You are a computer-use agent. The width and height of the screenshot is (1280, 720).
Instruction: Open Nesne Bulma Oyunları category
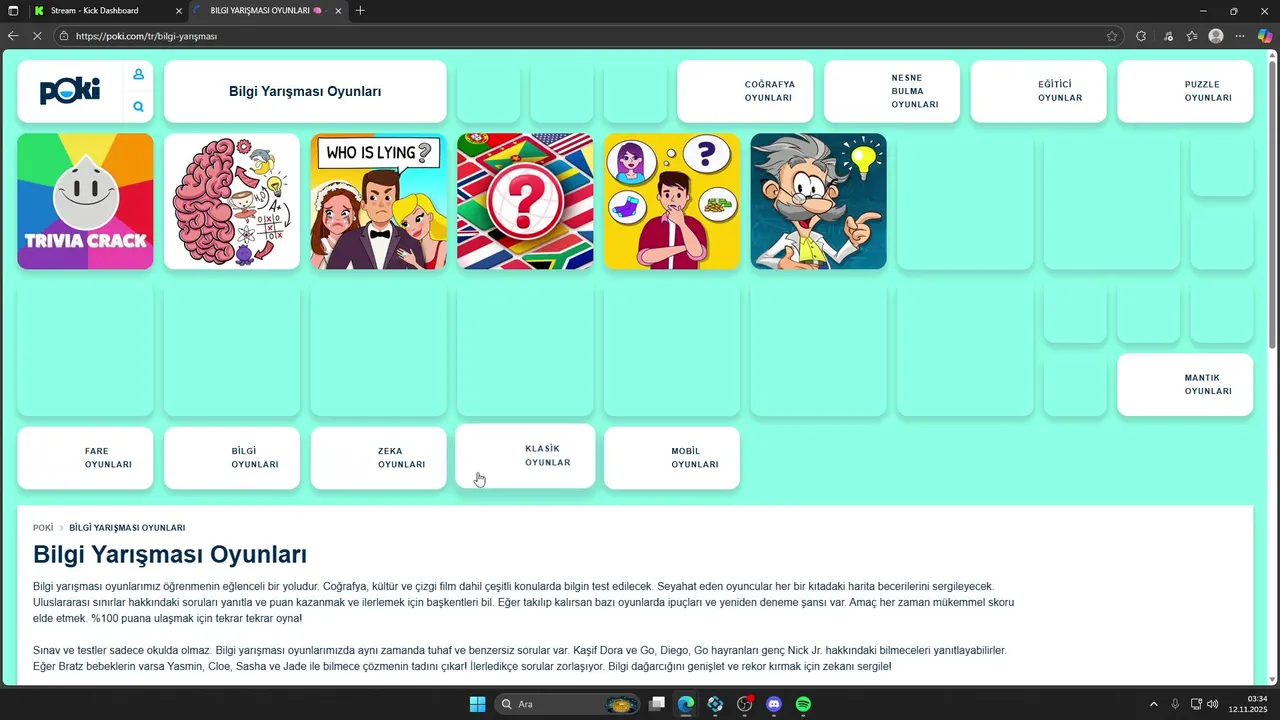(892, 91)
